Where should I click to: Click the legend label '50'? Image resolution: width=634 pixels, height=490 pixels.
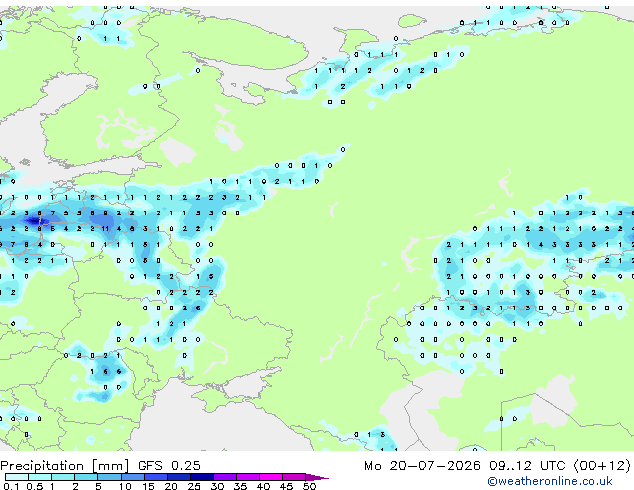pyautogui.click(x=310, y=486)
